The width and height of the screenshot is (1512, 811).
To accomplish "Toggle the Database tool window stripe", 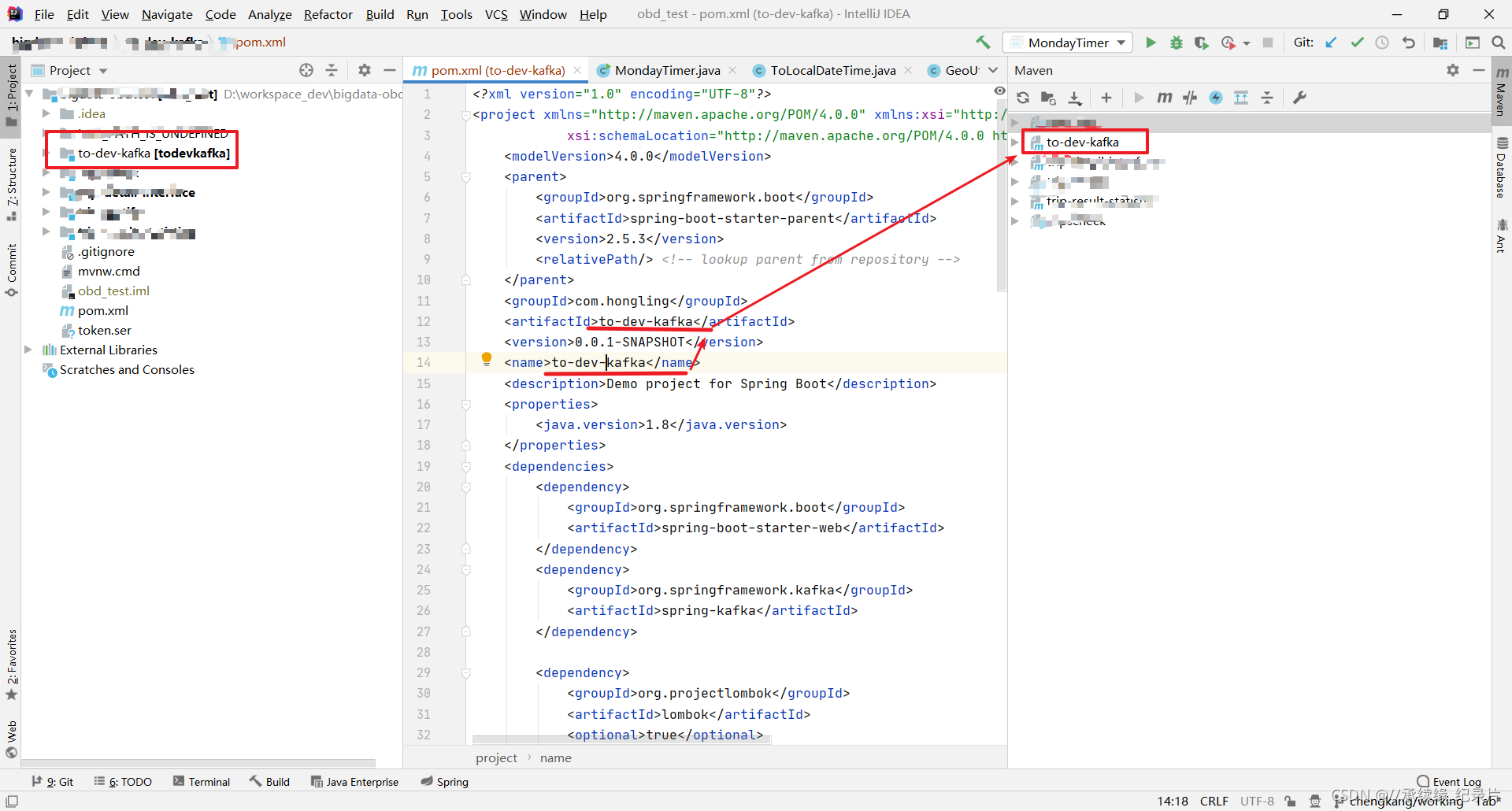I will click(1502, 167).
